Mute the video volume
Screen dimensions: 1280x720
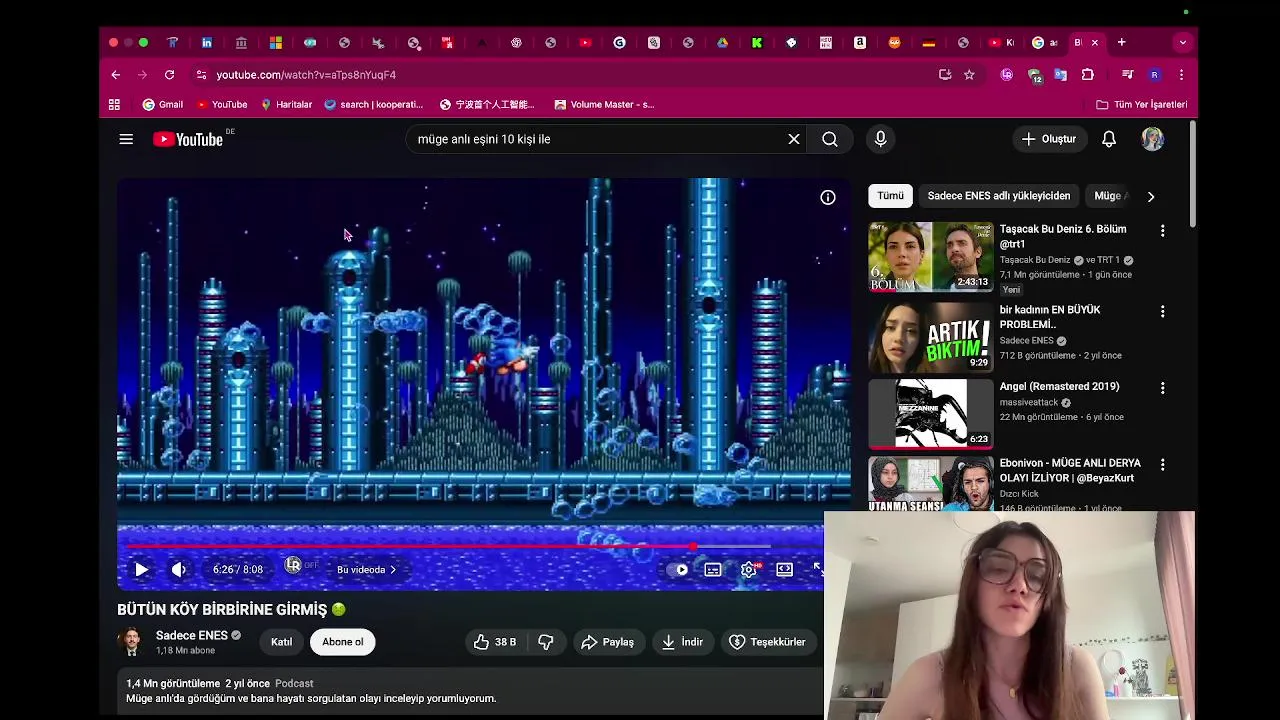(179, 570)
